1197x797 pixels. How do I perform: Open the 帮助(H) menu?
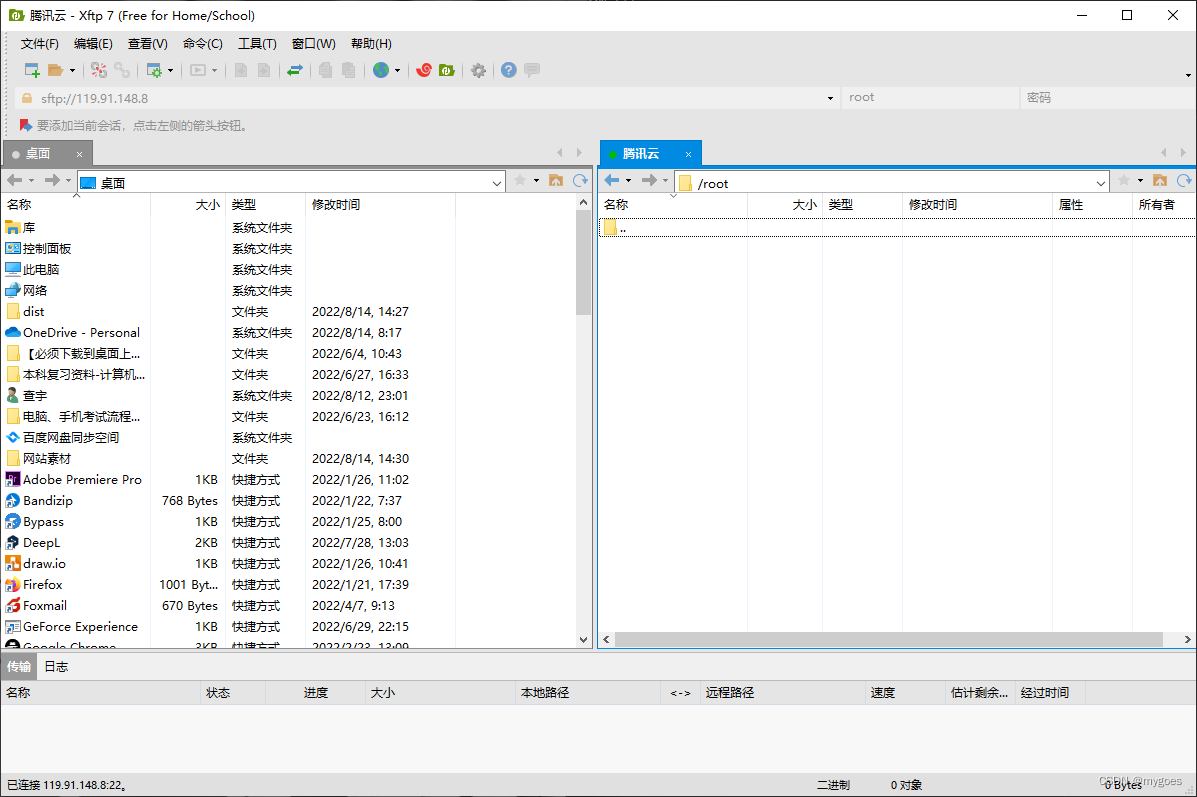[371, 44]
